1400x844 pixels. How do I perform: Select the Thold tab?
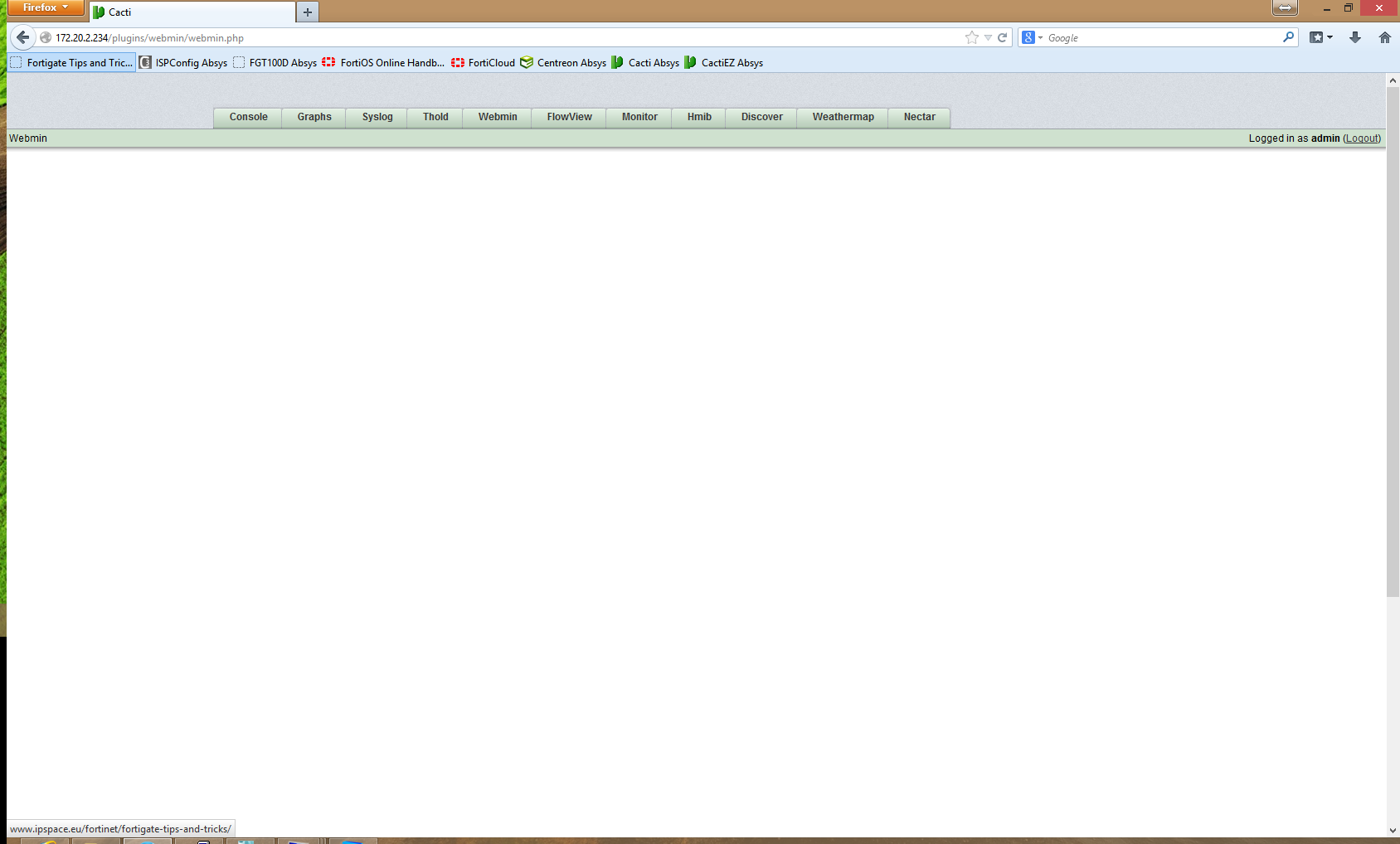pos(435,117)
